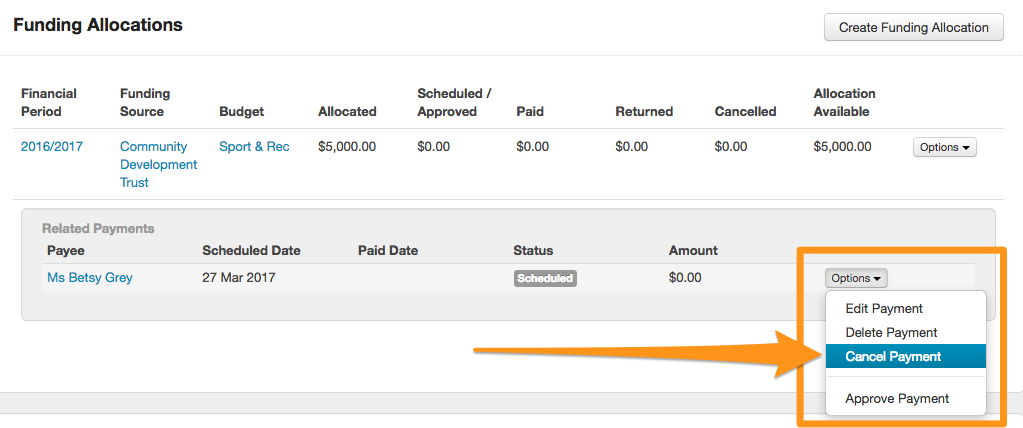Click the grey Scheduled status badge

[x=545, y=279]
